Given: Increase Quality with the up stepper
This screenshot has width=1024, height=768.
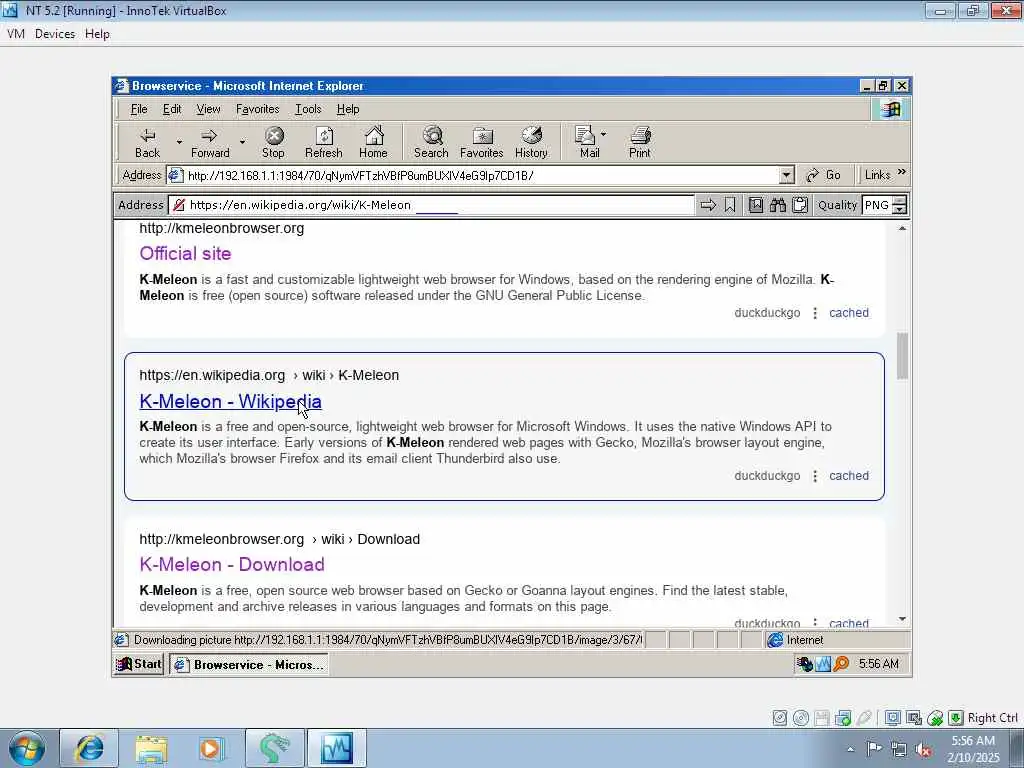Looking at the screenshot, I should pyautogui.click(x=900, y=200).
